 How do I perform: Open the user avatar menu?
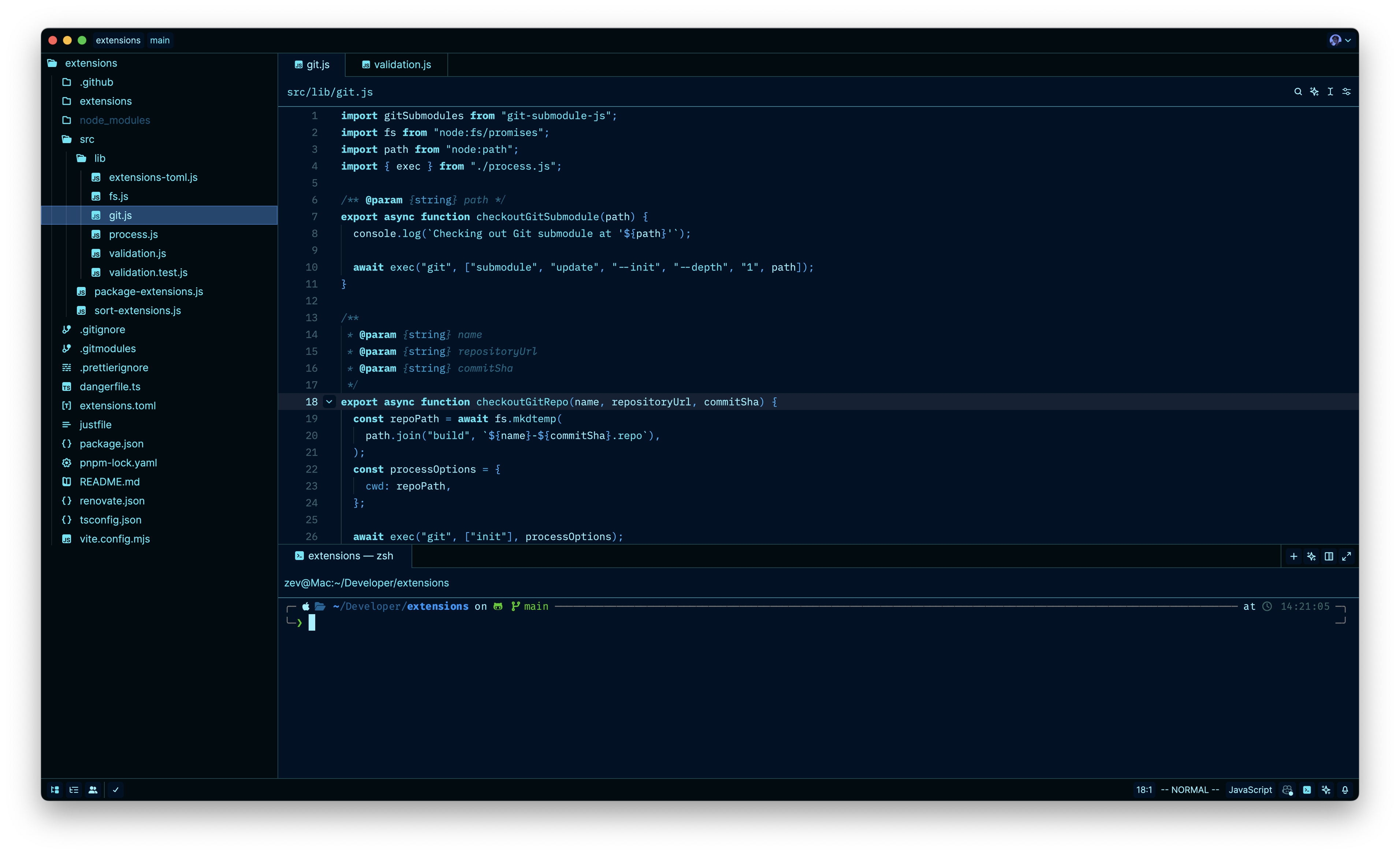pyautogui.click(x=1340, y=40)
